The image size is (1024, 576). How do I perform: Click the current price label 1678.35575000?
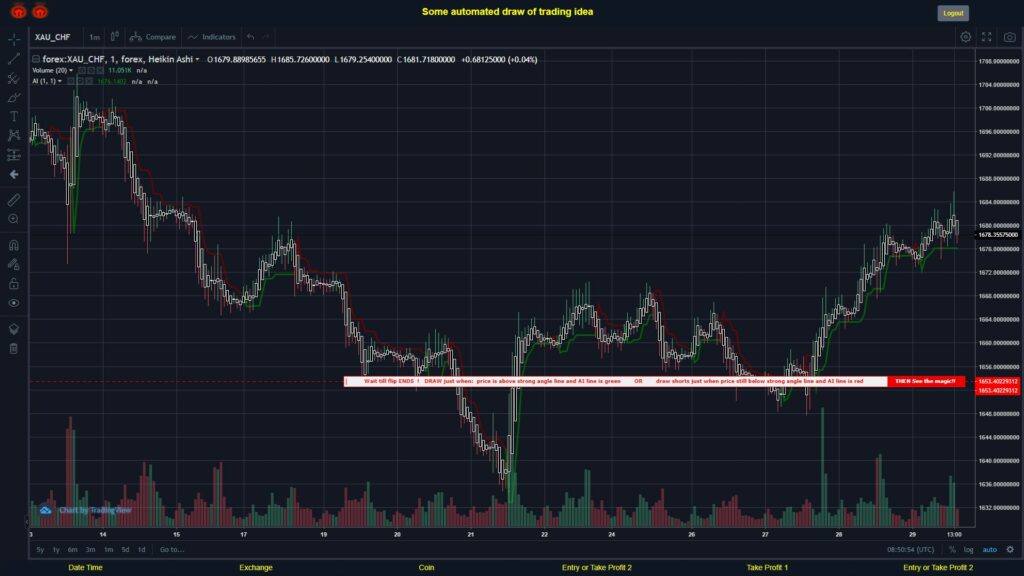[x=998, y=234]
